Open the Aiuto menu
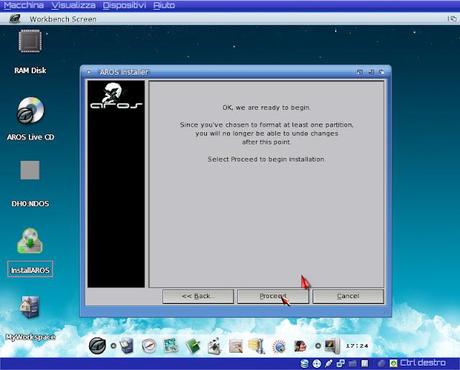Viewport: 460px width, 370px height. pyautogui.click(x=164, y=5)
